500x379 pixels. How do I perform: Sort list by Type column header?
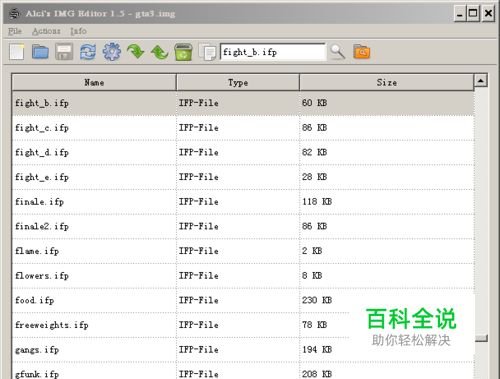pos(238,82)
